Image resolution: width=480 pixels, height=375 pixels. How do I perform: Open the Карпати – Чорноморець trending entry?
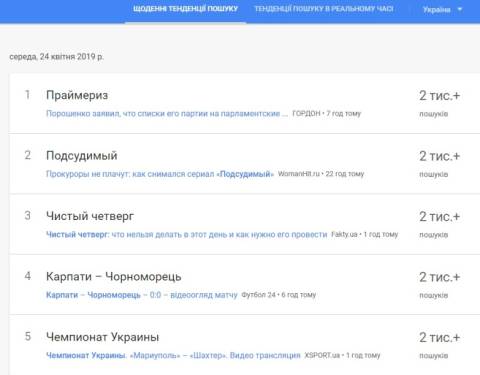114,276
